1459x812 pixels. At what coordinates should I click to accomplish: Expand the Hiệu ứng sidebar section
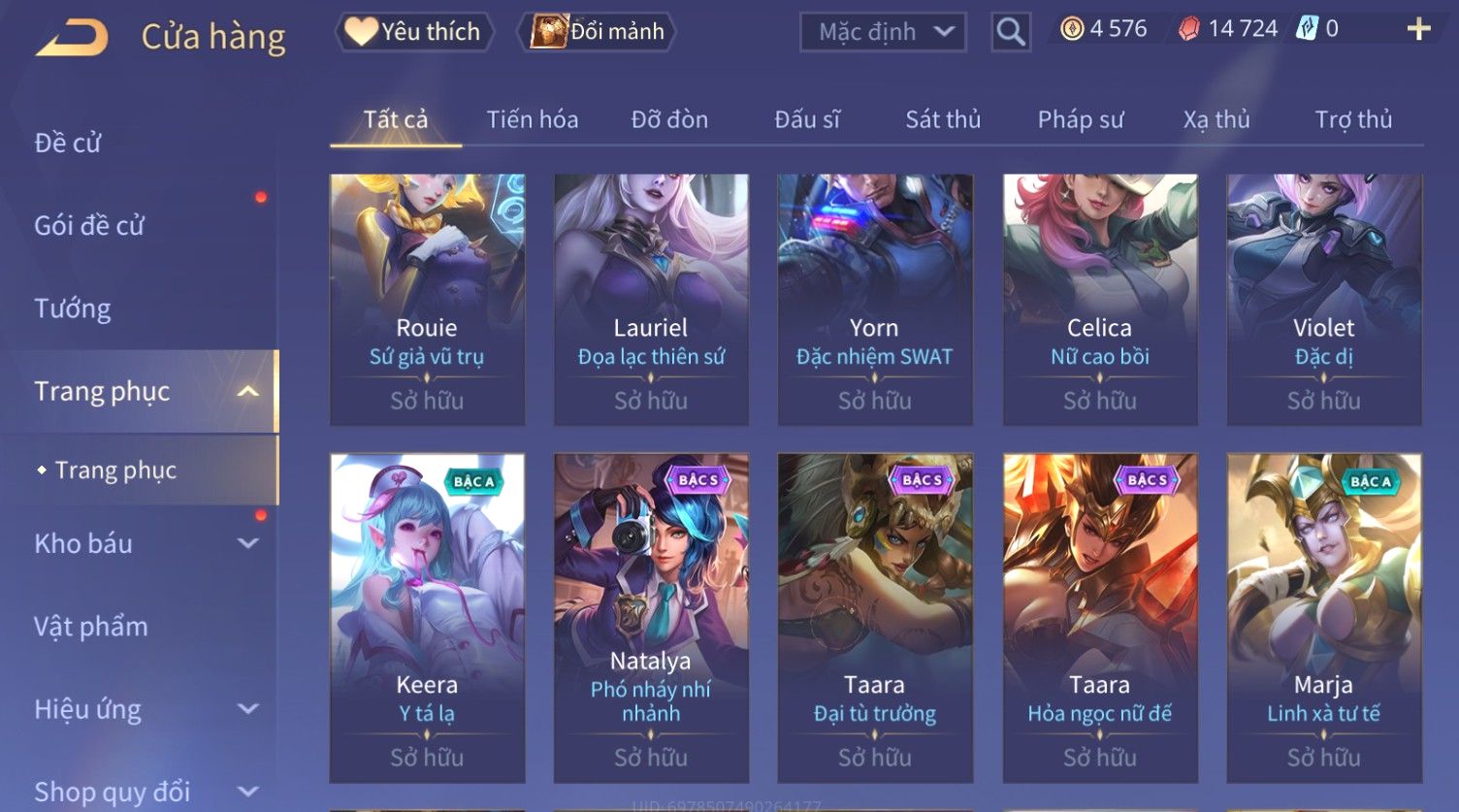click(248, 709)
